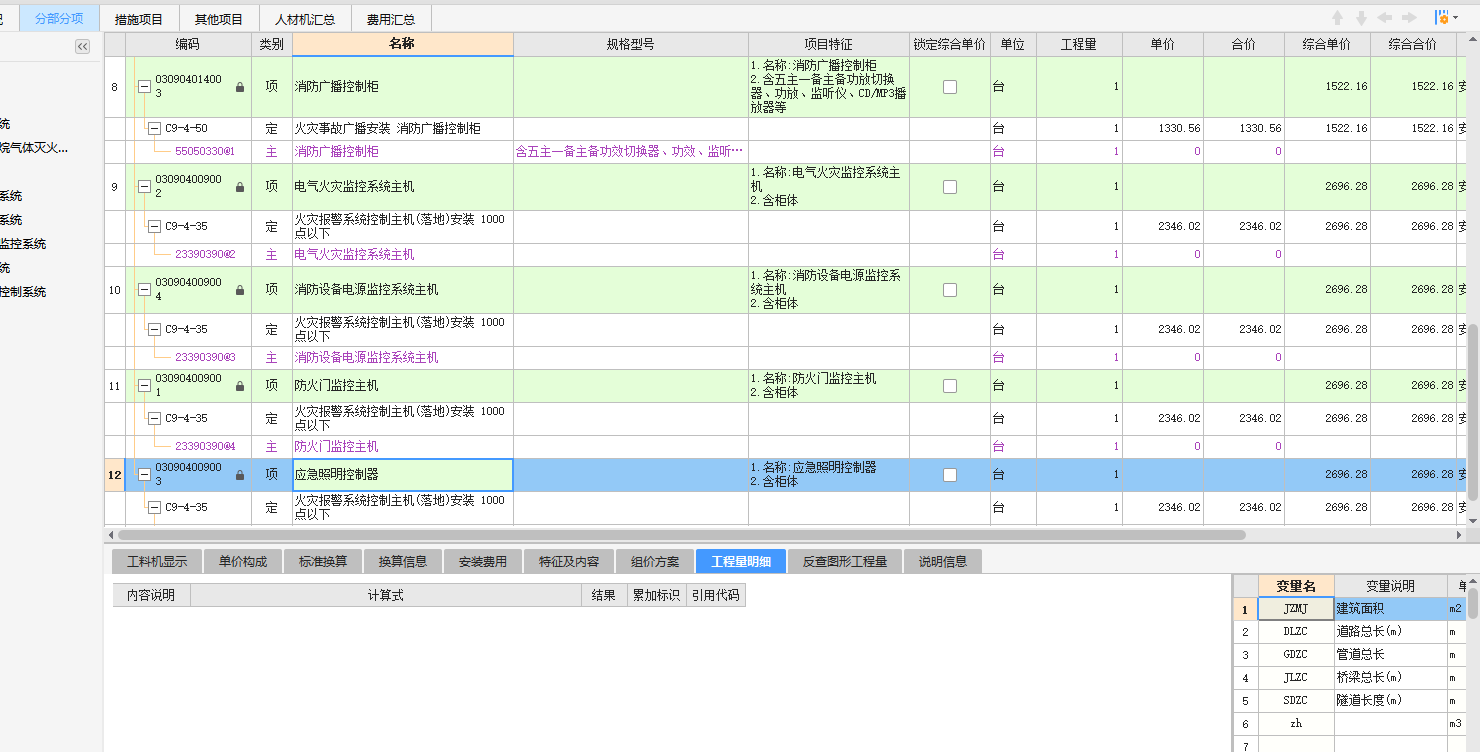The height and width of the screenshot is (752, 1480).
Task: Select the 工程量明细 bottom tab
Action: [x=741, y=561]
